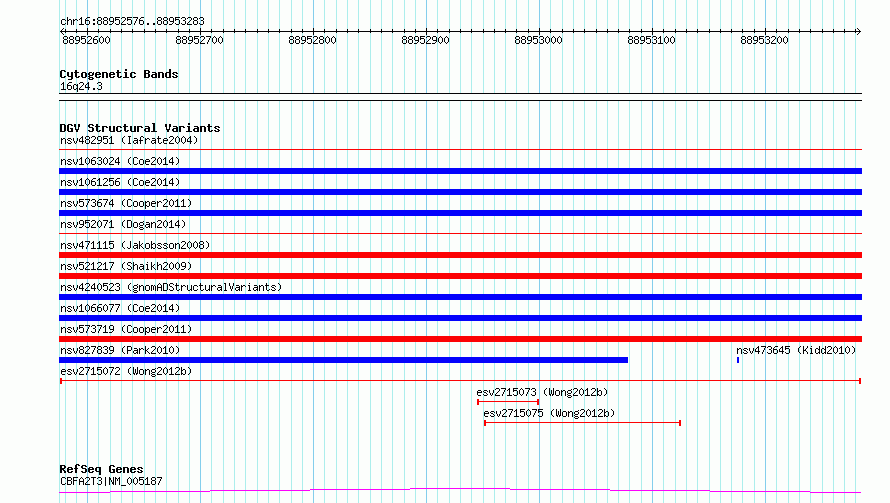The width and height of the screenshot is (890, 503).
Task: Click the nsv573674 (Cooper2011) label
Action: point(126,203)
